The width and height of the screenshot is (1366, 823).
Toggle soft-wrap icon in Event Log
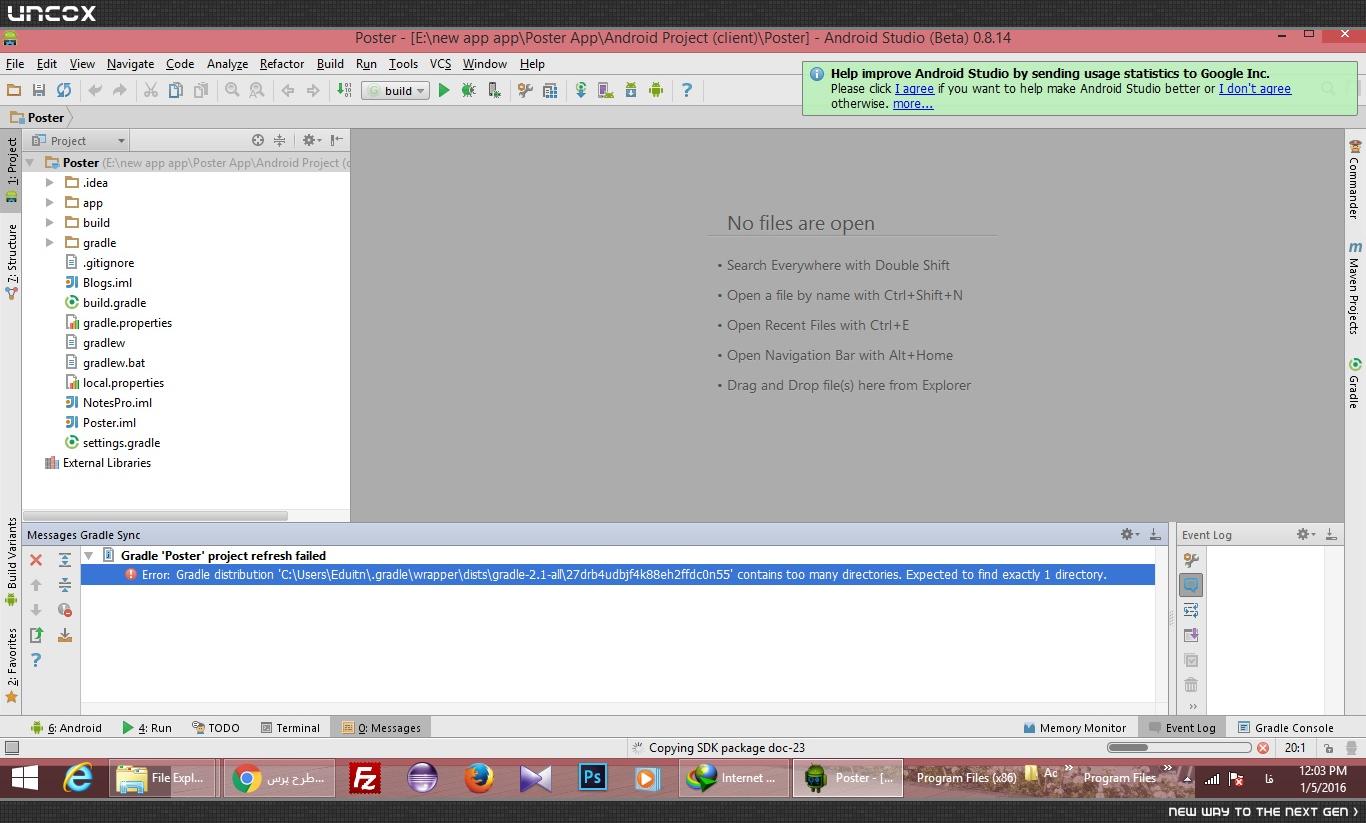(1191, 610)
